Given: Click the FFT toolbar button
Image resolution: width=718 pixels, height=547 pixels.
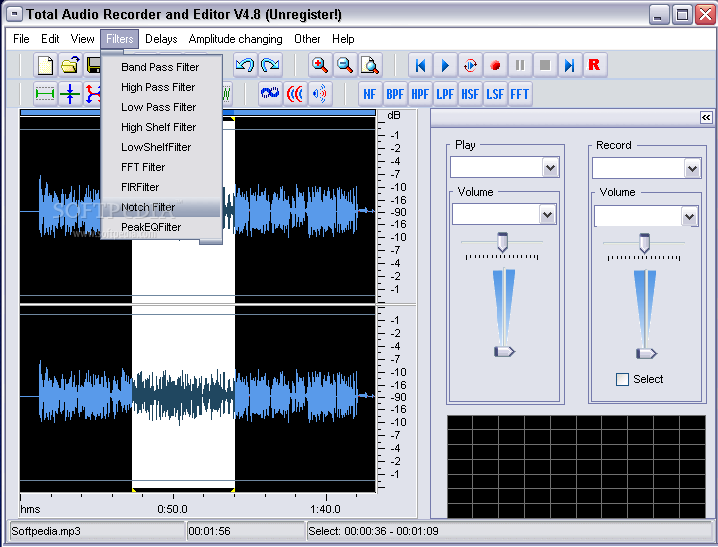Looking at the screenshot, I should click(x=520, y=94).
